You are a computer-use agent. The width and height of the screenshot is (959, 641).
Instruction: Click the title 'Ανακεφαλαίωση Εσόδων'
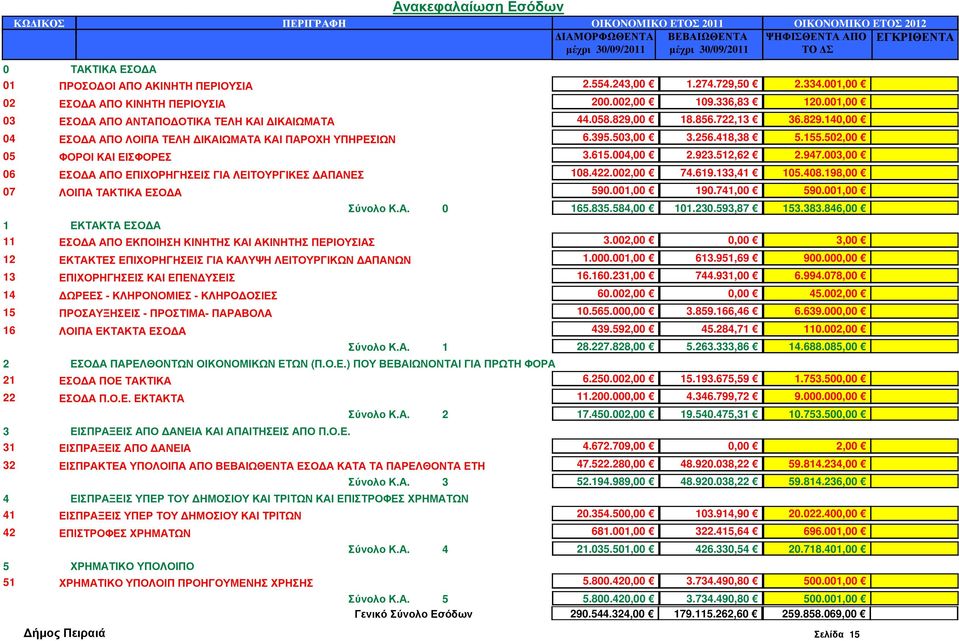(478, 7)
